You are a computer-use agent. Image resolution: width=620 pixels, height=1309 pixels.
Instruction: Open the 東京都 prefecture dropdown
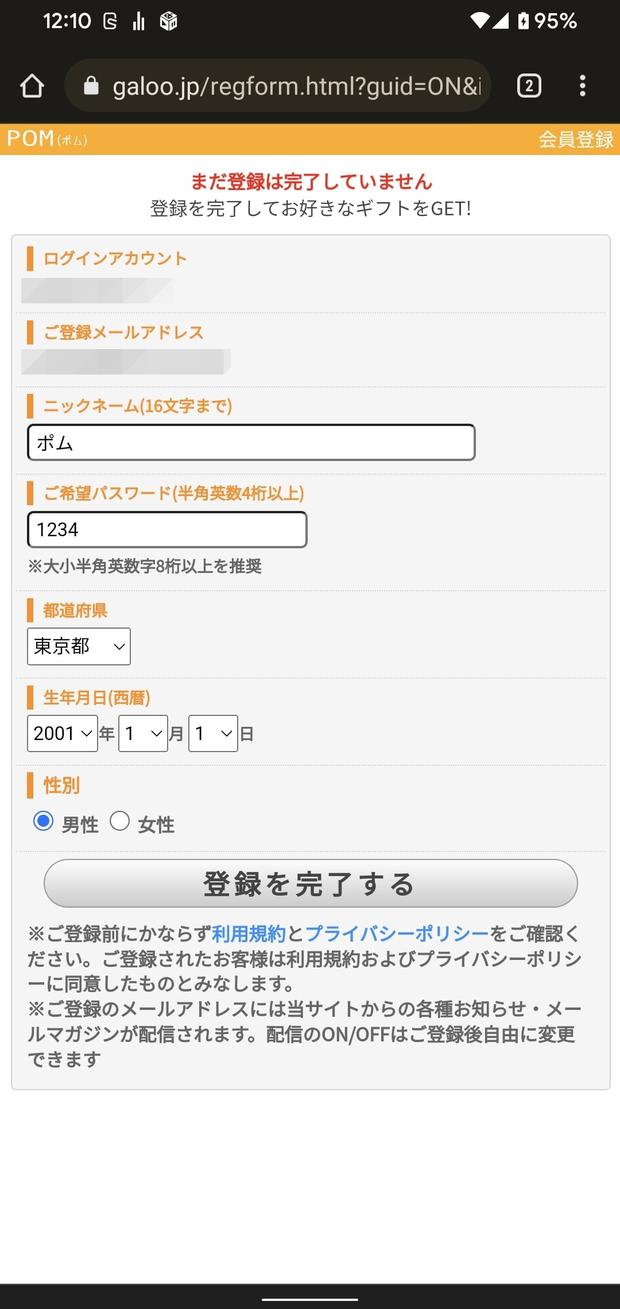pyautogui.click(x=79, y=647)
